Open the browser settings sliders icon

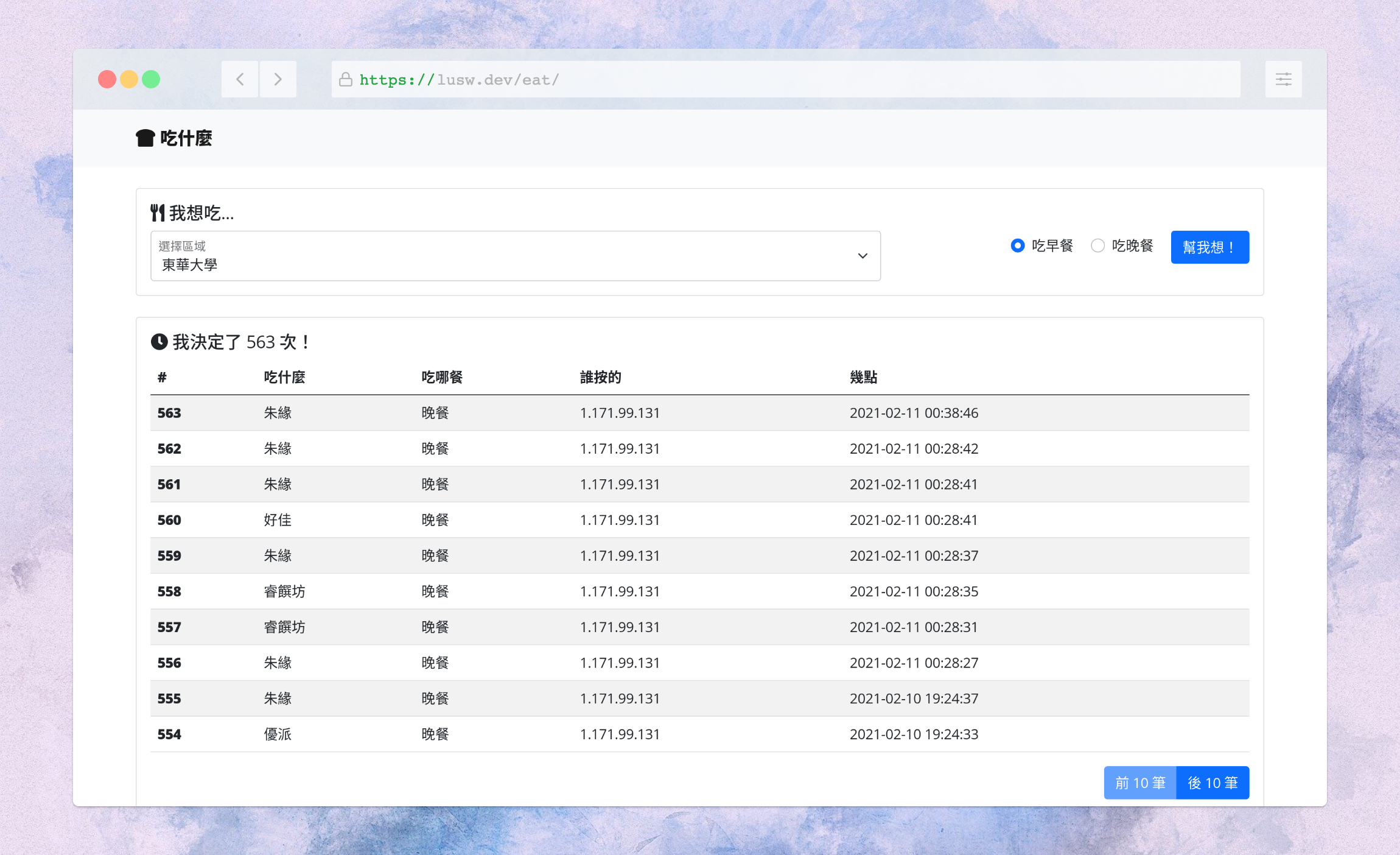[1283, 79]
